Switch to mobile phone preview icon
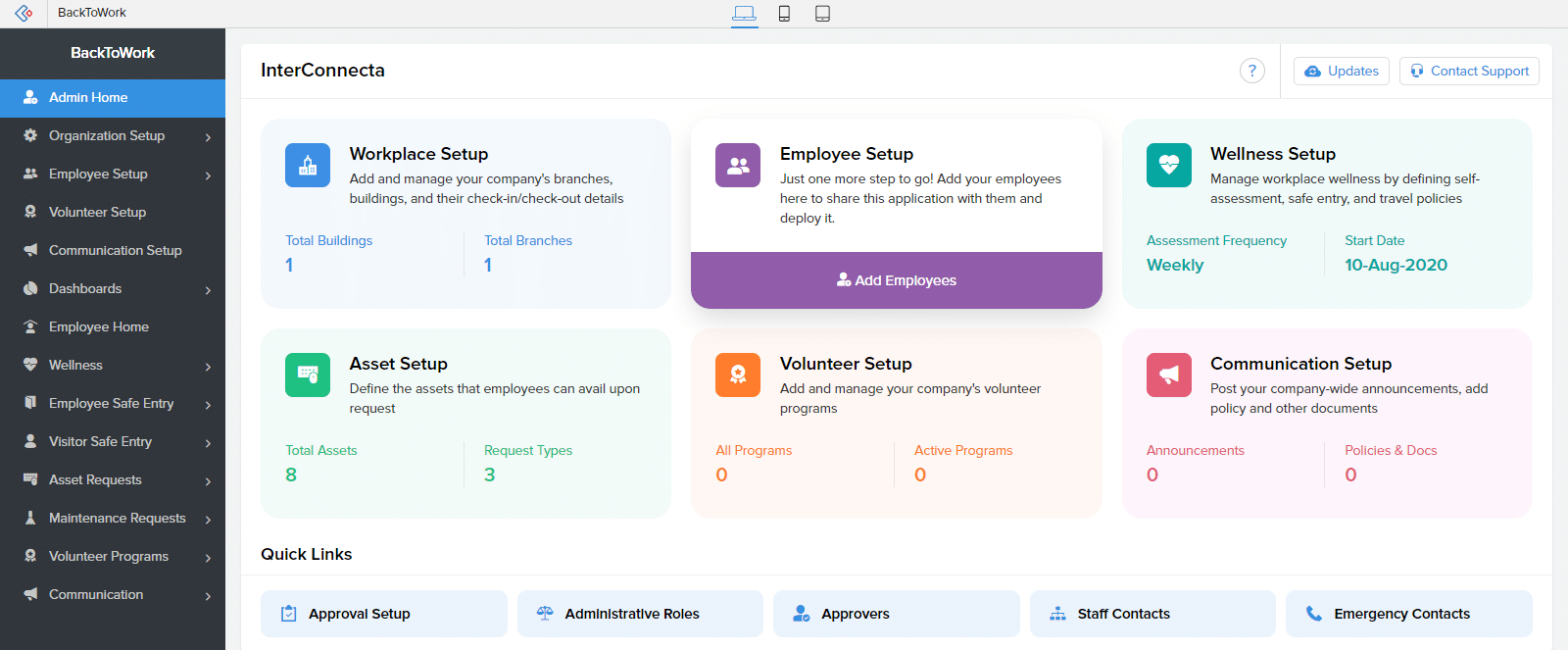This screenshot has height=650, width=1568. click(x=784, y=14)
